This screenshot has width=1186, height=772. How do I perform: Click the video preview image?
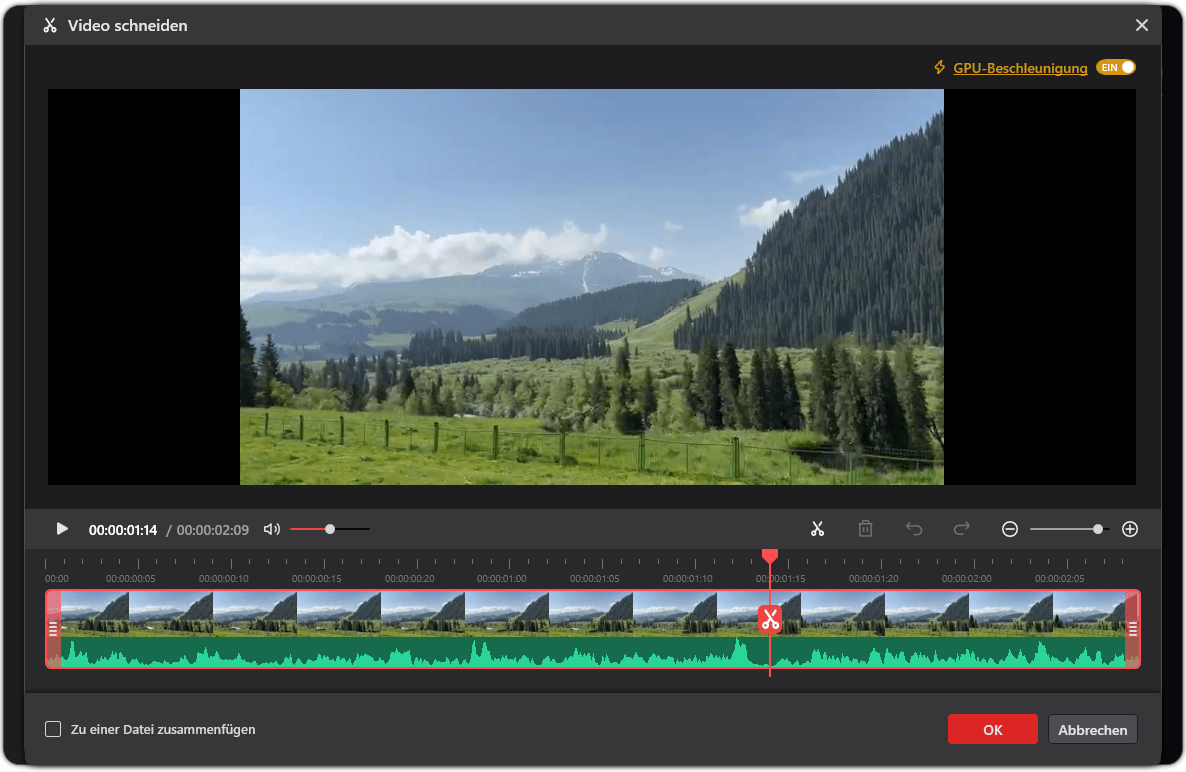pyautogui.click(x=591, y=287)
